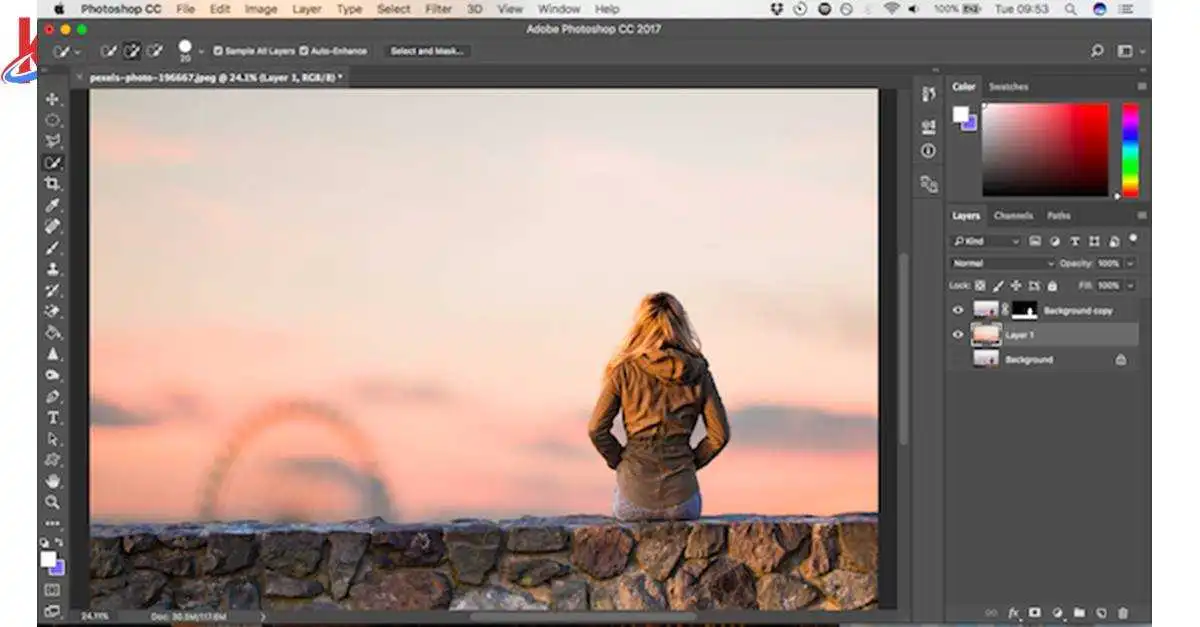
Task: Open the brush size picker dropdown
Action: coord(201,51)
